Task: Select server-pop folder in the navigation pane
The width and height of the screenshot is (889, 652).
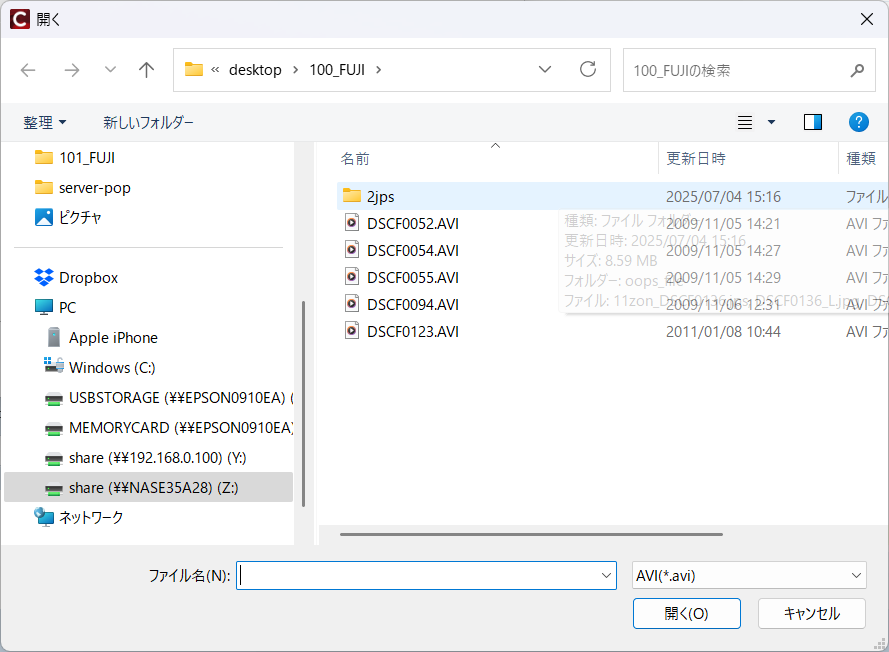Action: 95,188
